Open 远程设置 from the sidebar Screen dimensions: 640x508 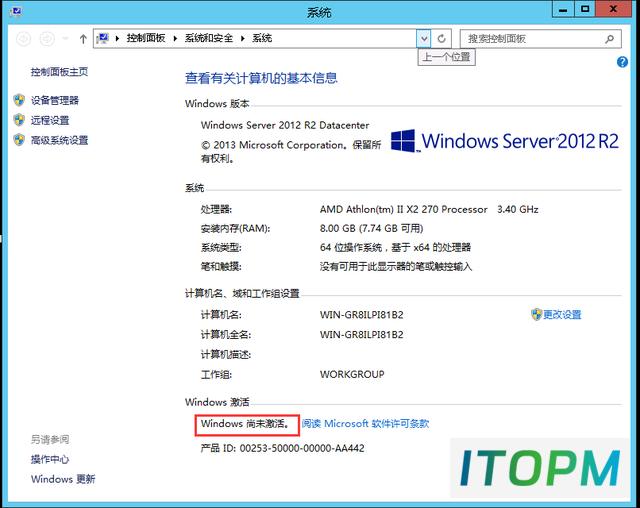click(x=50, y=120)
